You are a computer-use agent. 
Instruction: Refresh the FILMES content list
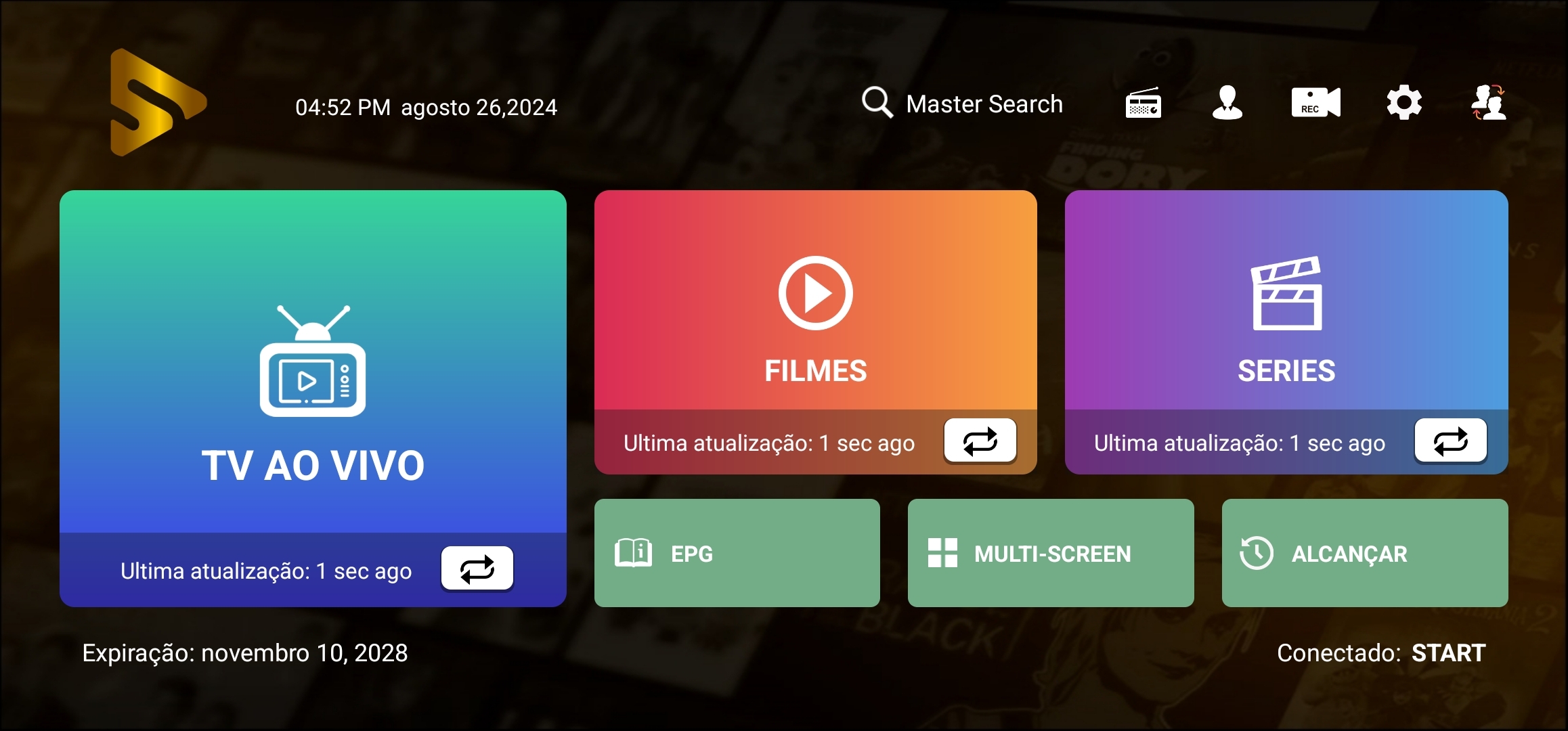[980, 441]
